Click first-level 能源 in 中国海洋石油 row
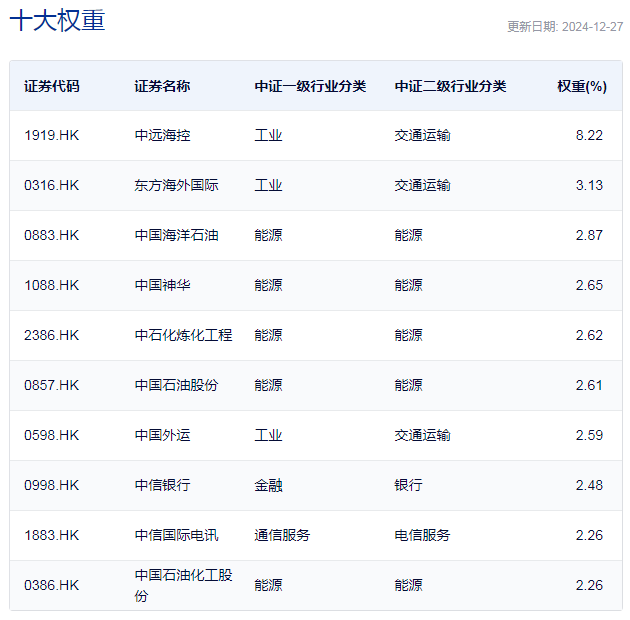The height and width of the screenshot is (620, 630). (x=268, y=235)
